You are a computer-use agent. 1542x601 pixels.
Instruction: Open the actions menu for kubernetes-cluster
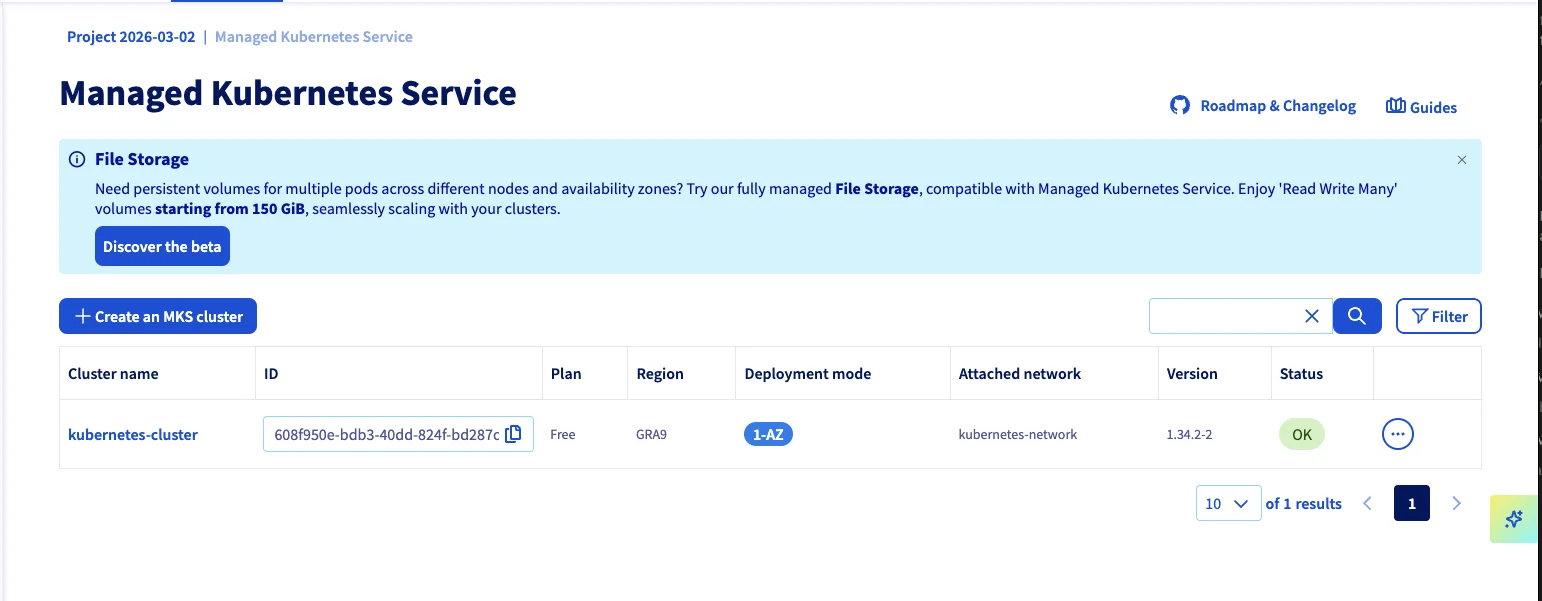pos(1397,434)
